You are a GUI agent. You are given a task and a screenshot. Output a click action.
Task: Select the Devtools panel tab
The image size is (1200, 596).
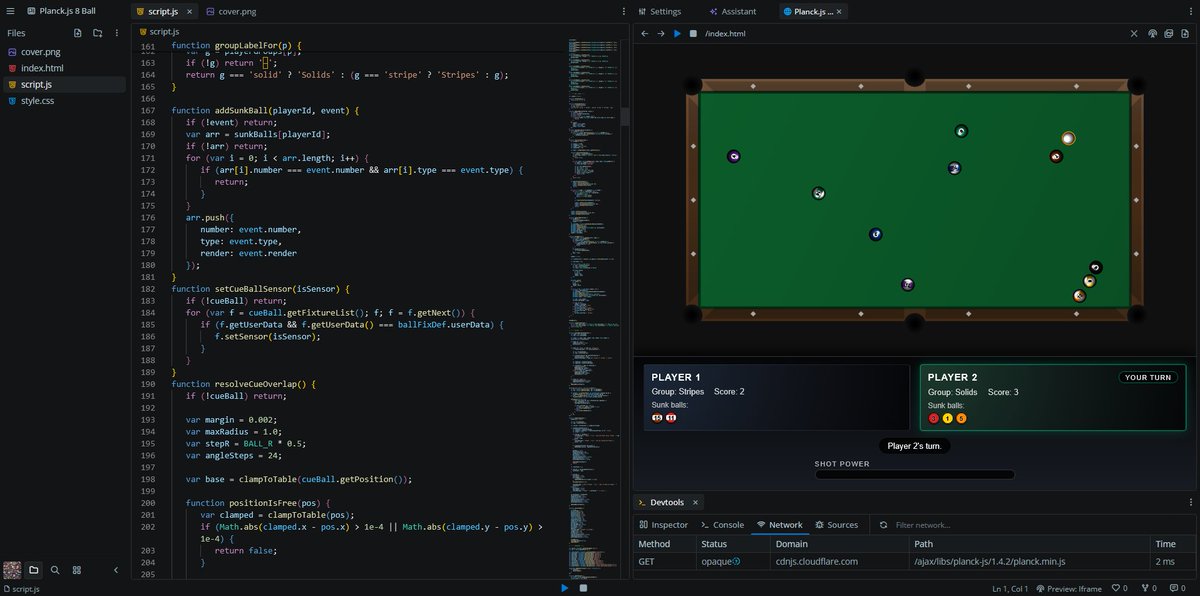[x=669, y=502]
